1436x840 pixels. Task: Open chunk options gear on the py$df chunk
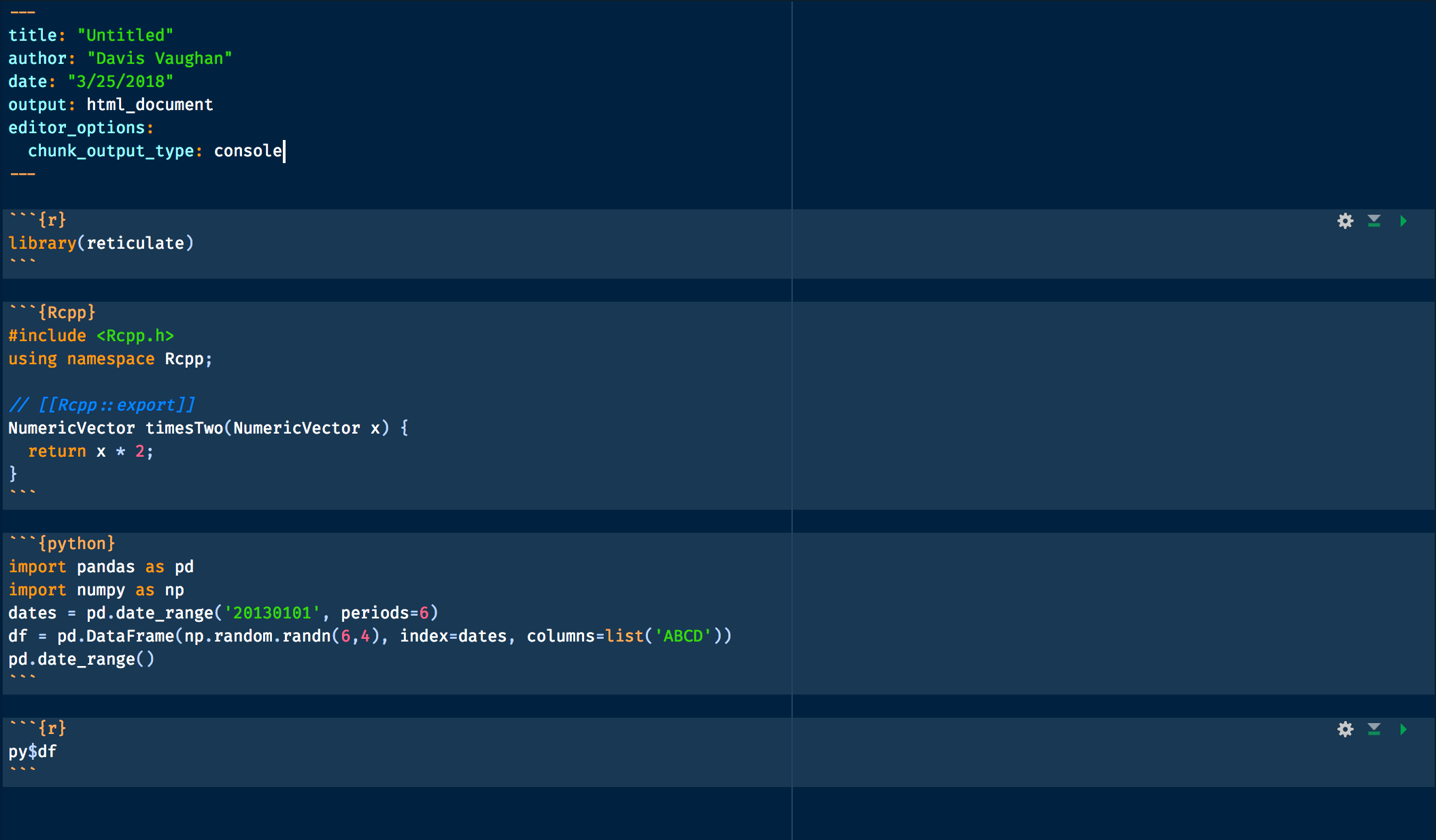coord(1345,729)
